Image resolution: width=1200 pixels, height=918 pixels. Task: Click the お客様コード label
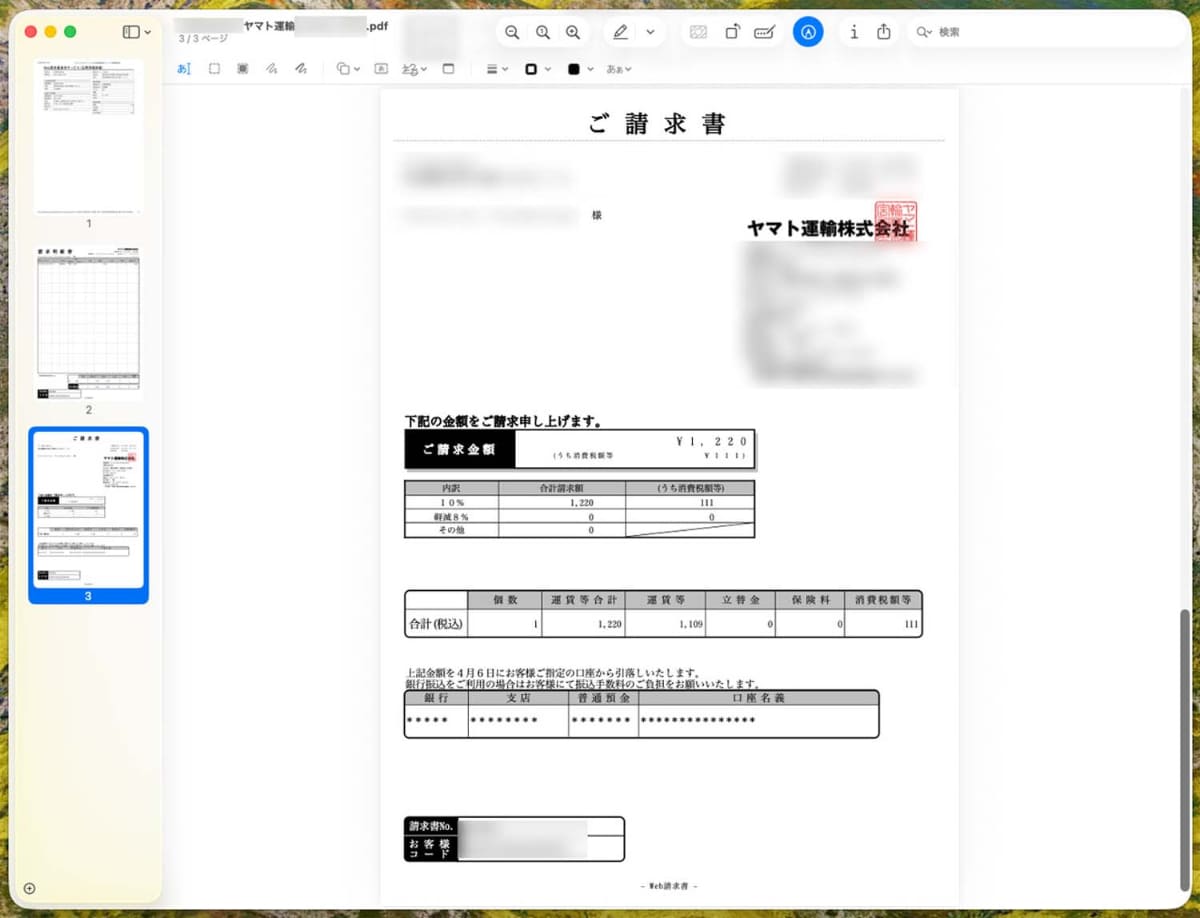tap(431, 848)
